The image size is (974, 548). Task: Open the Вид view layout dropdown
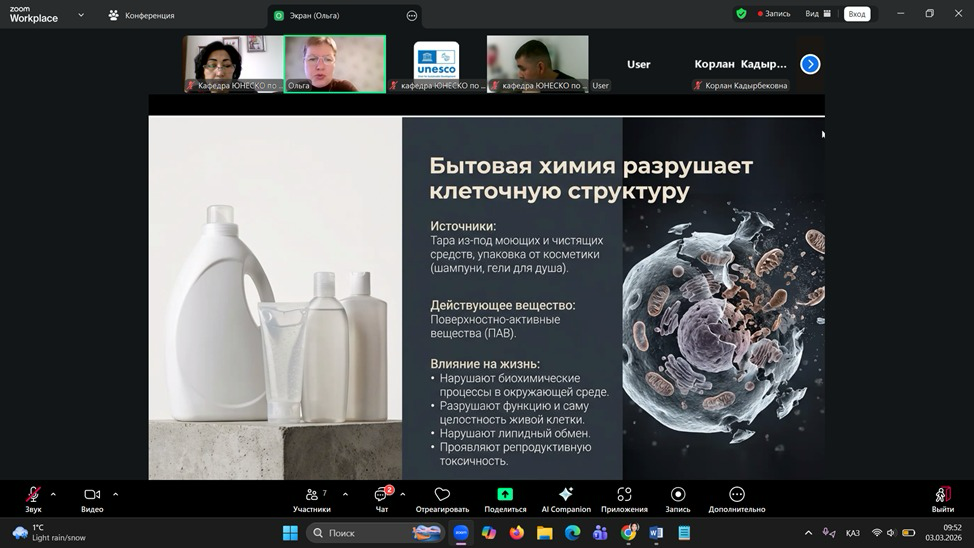[818, 14]
